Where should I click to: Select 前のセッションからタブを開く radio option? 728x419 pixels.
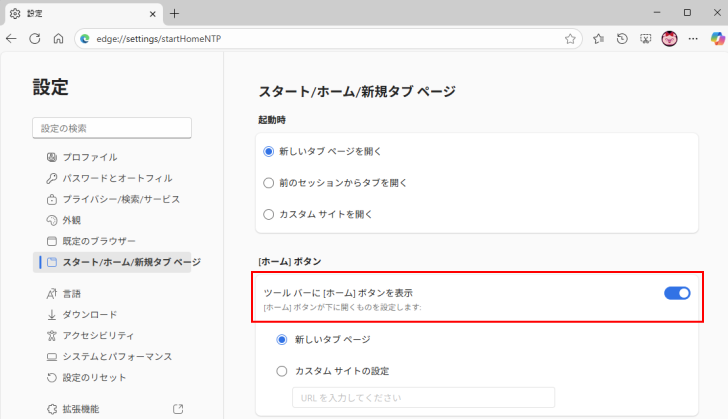pos(268,183)
